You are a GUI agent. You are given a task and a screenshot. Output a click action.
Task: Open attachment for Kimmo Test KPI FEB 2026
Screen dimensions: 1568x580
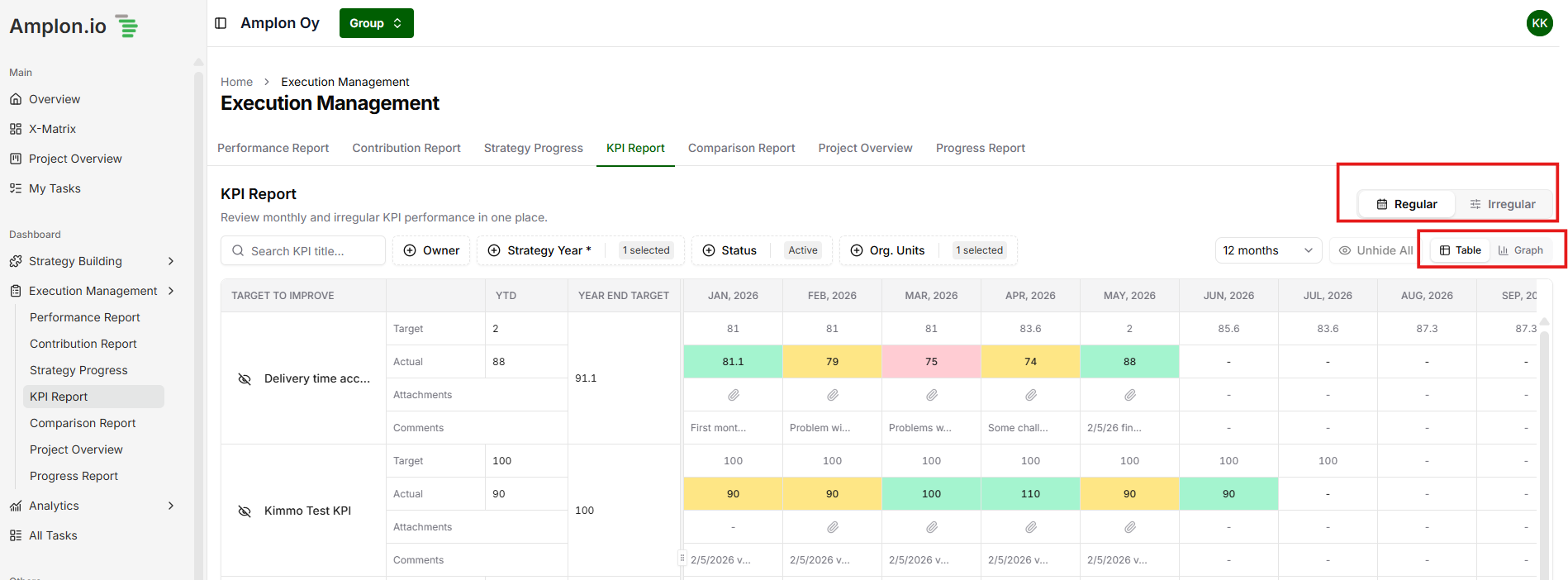point(832,527)
